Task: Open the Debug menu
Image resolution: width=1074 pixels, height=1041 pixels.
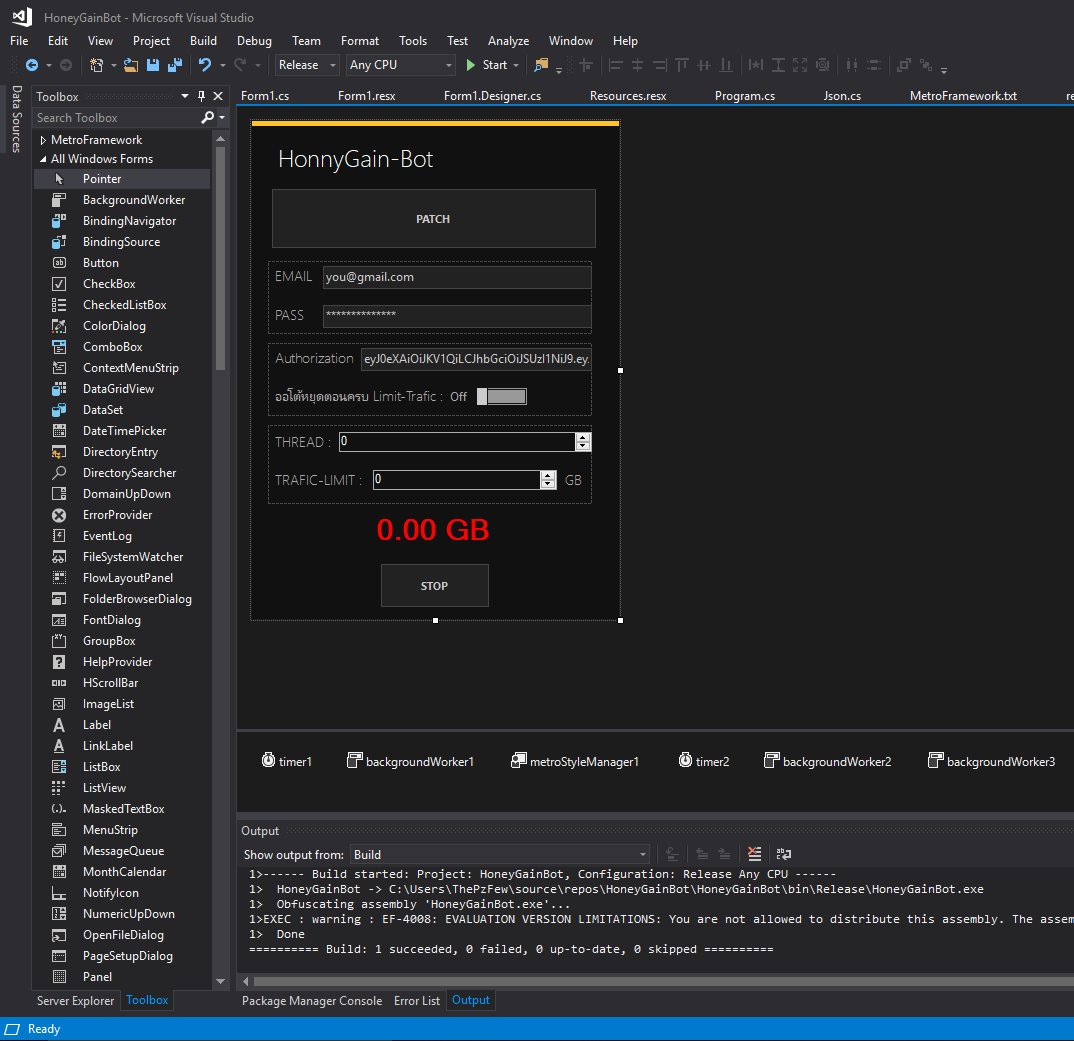Action: [254, 41]
